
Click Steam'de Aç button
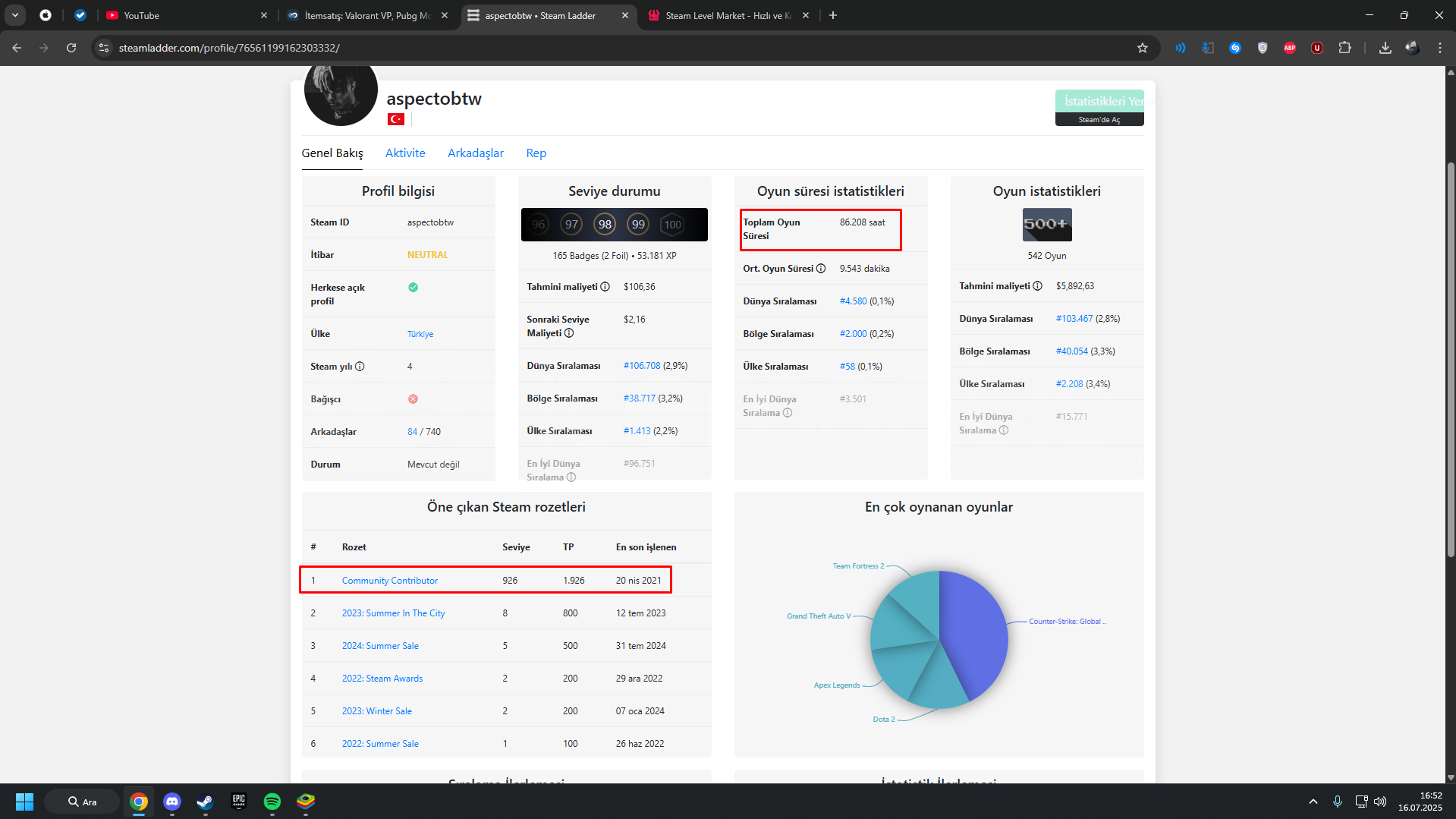pyautogui.click(x=1099, y=120)
